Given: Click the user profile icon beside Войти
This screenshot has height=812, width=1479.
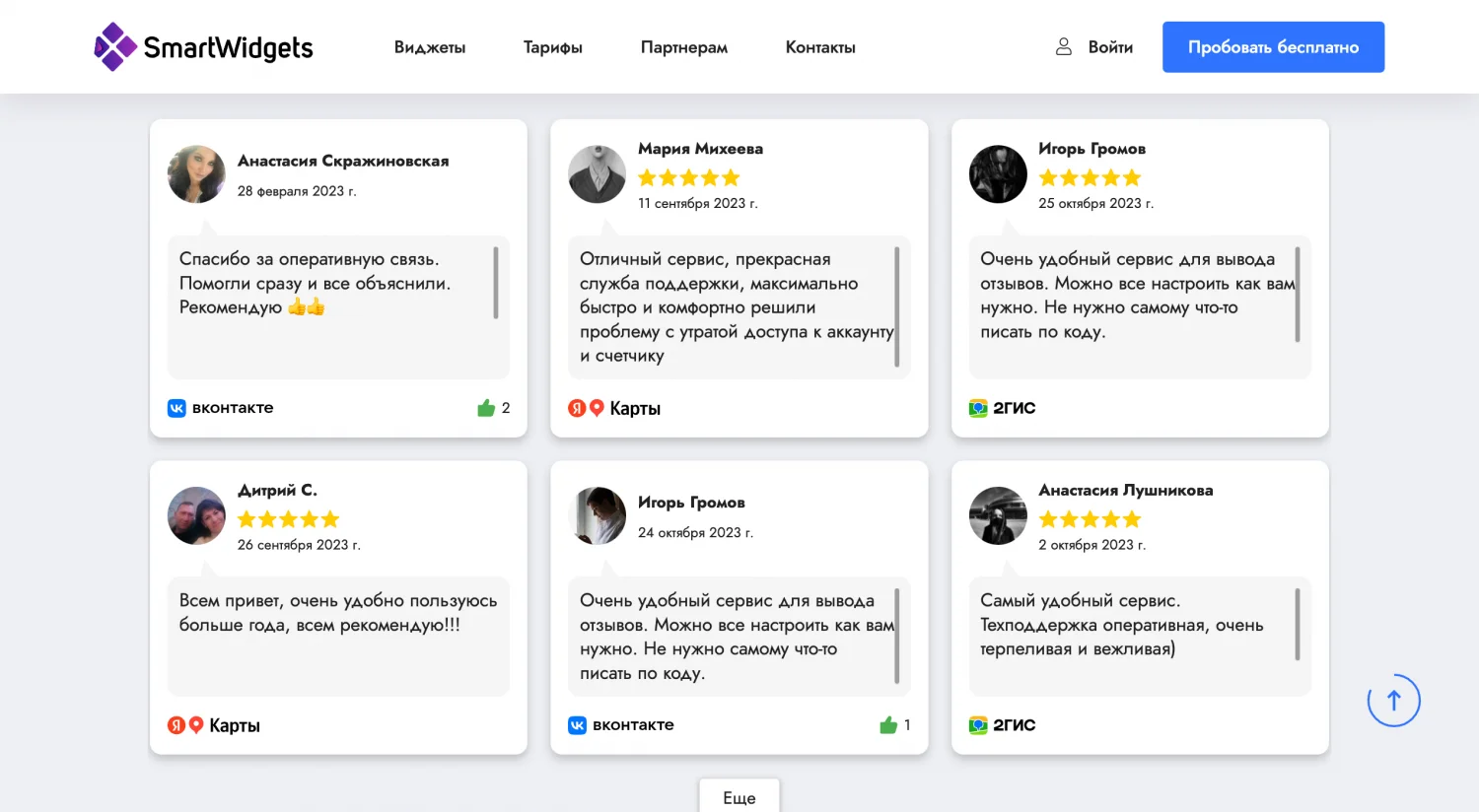Looking at the screenshot, I should pyautogui.click(x=1064, y=46).
